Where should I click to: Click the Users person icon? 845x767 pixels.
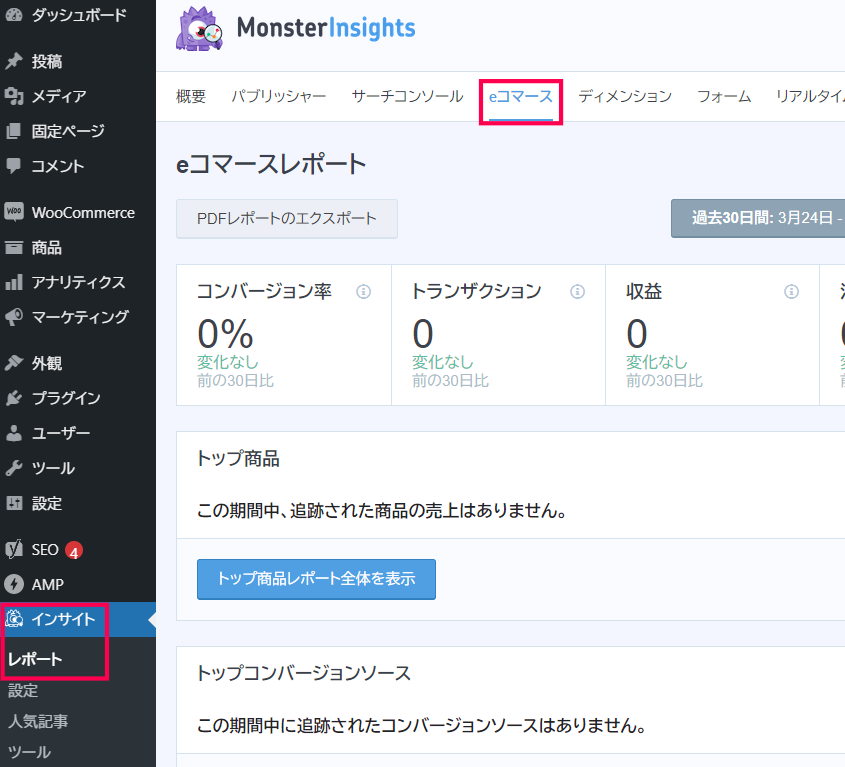click(14, 433)
